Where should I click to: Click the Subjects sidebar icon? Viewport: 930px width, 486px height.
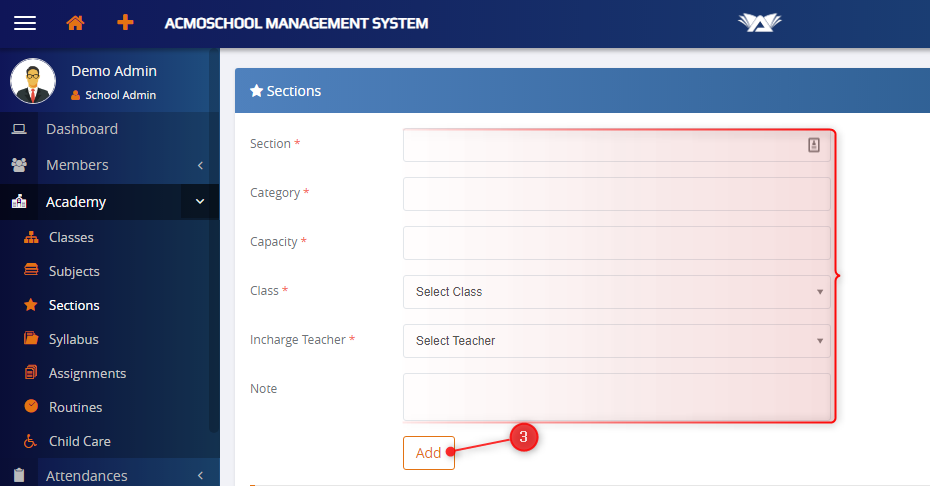tap(31, 271)
